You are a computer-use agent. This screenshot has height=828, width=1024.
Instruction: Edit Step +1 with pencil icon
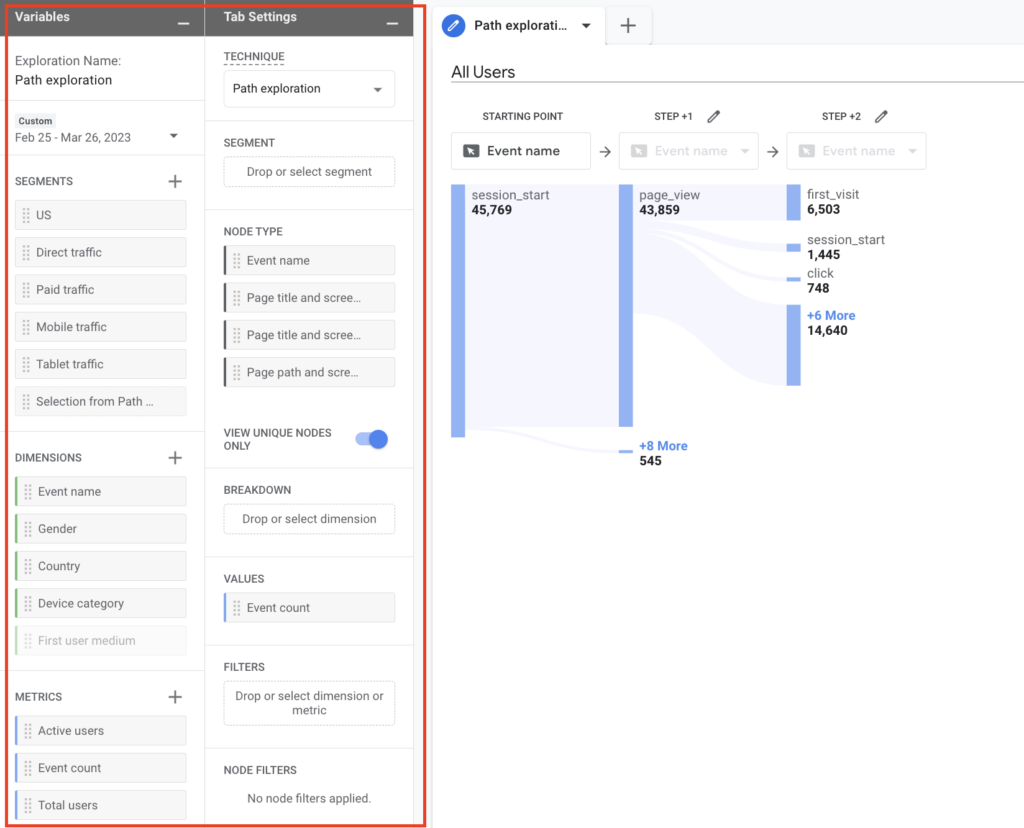coord(713,117)
